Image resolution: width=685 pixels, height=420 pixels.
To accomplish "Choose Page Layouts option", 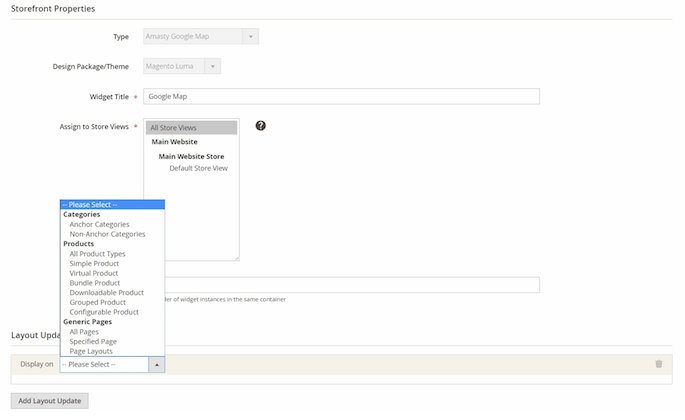I will point(91,351).
